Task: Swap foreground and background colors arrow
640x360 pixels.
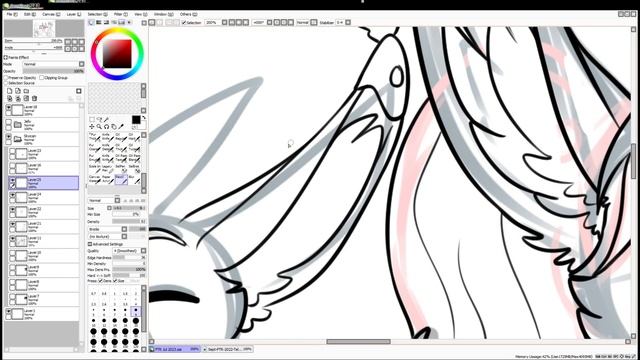Action: tap(144, 118)
